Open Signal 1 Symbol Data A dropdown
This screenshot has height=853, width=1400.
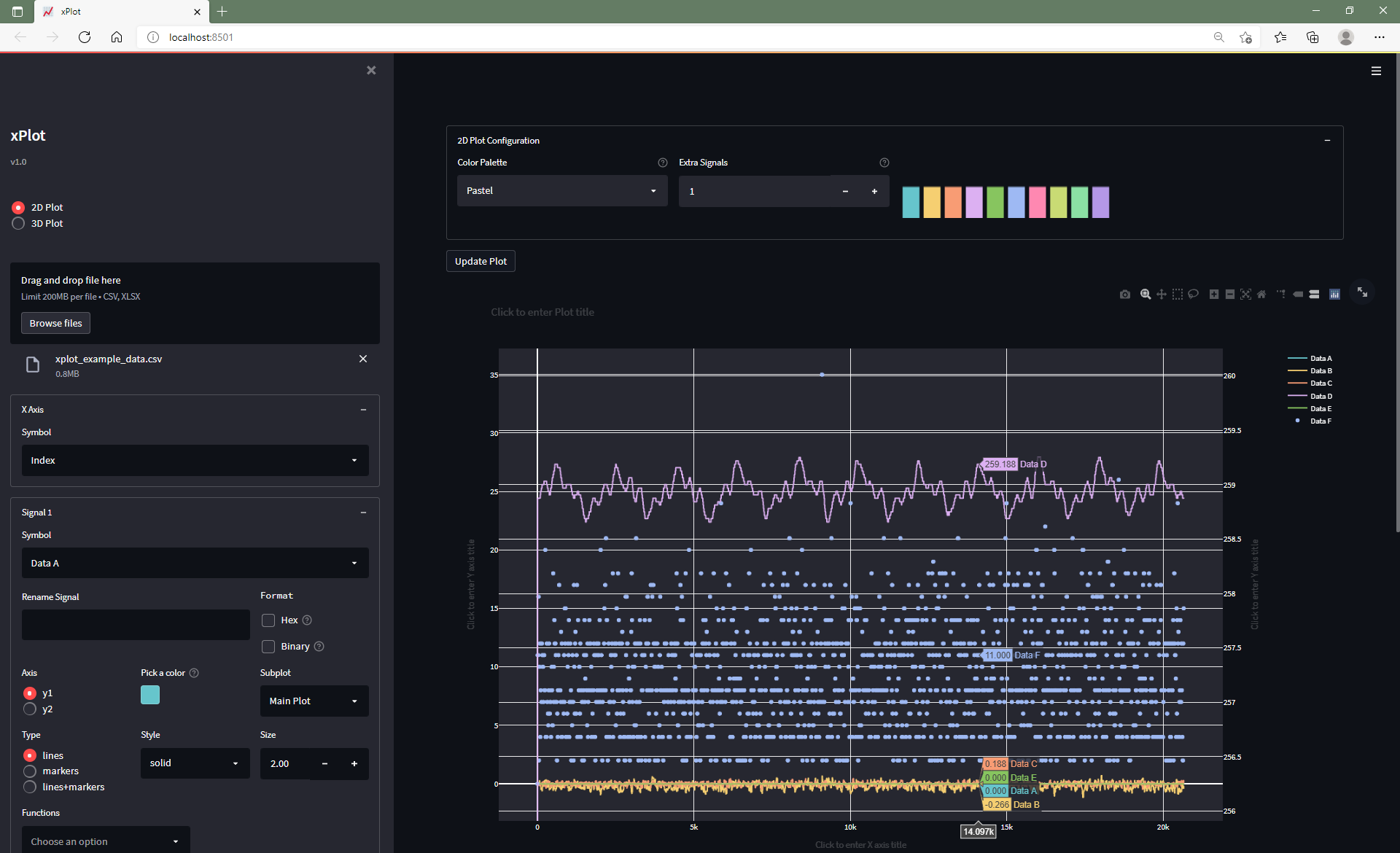coord(195,564)
